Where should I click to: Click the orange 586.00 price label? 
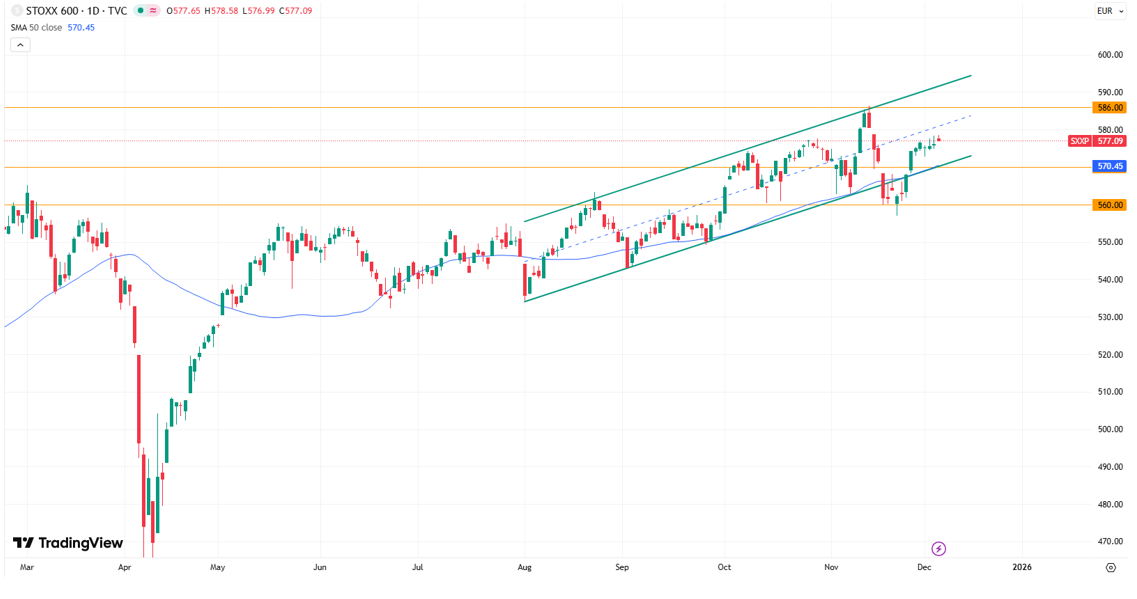coord(1110,107)
